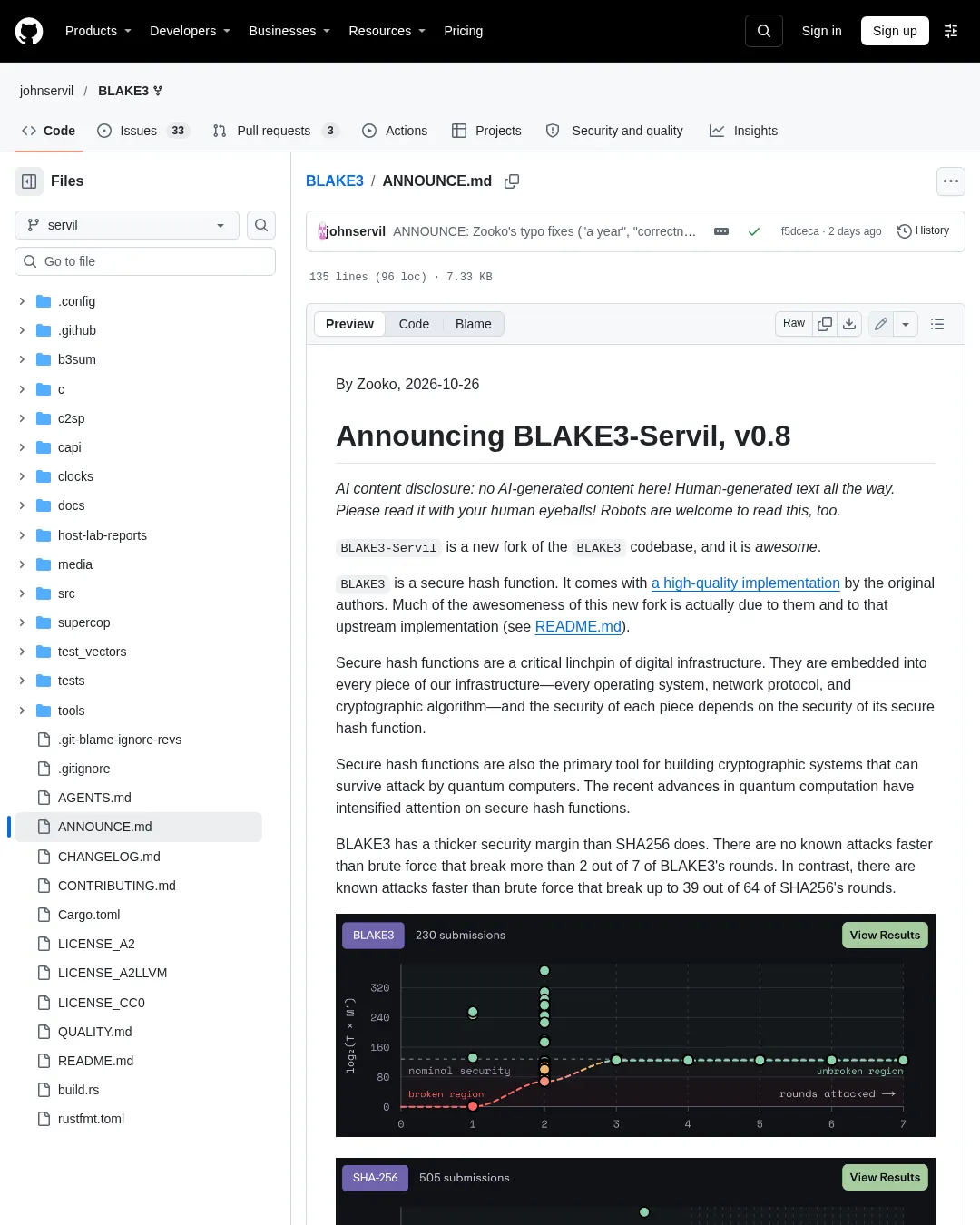This screenshot has width=980, height=1225.
Task: Expand the test_vectors folder chevron
Action: pyautogui.click(x=22, y=652)
